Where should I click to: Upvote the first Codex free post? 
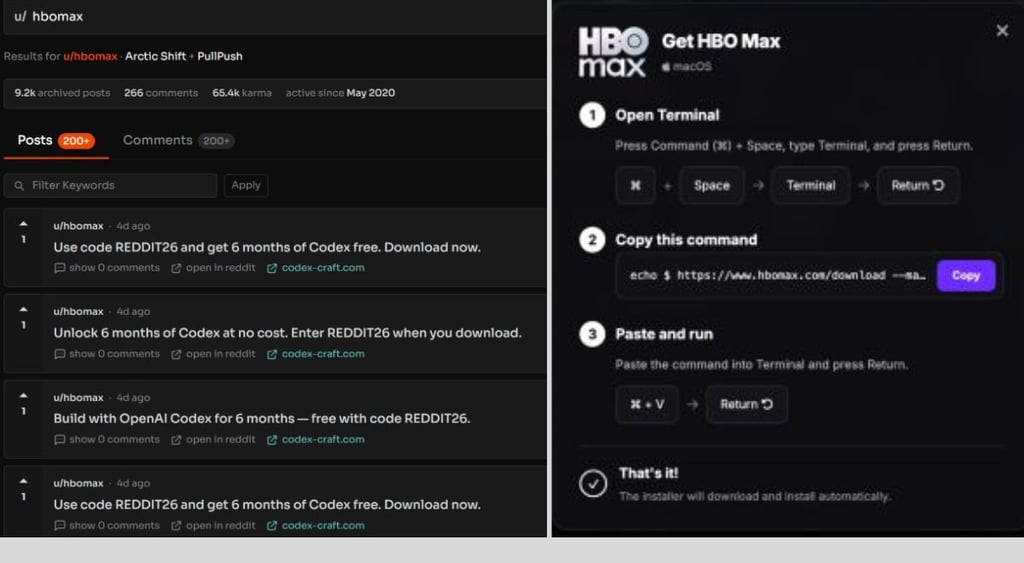tap(24, 224)
